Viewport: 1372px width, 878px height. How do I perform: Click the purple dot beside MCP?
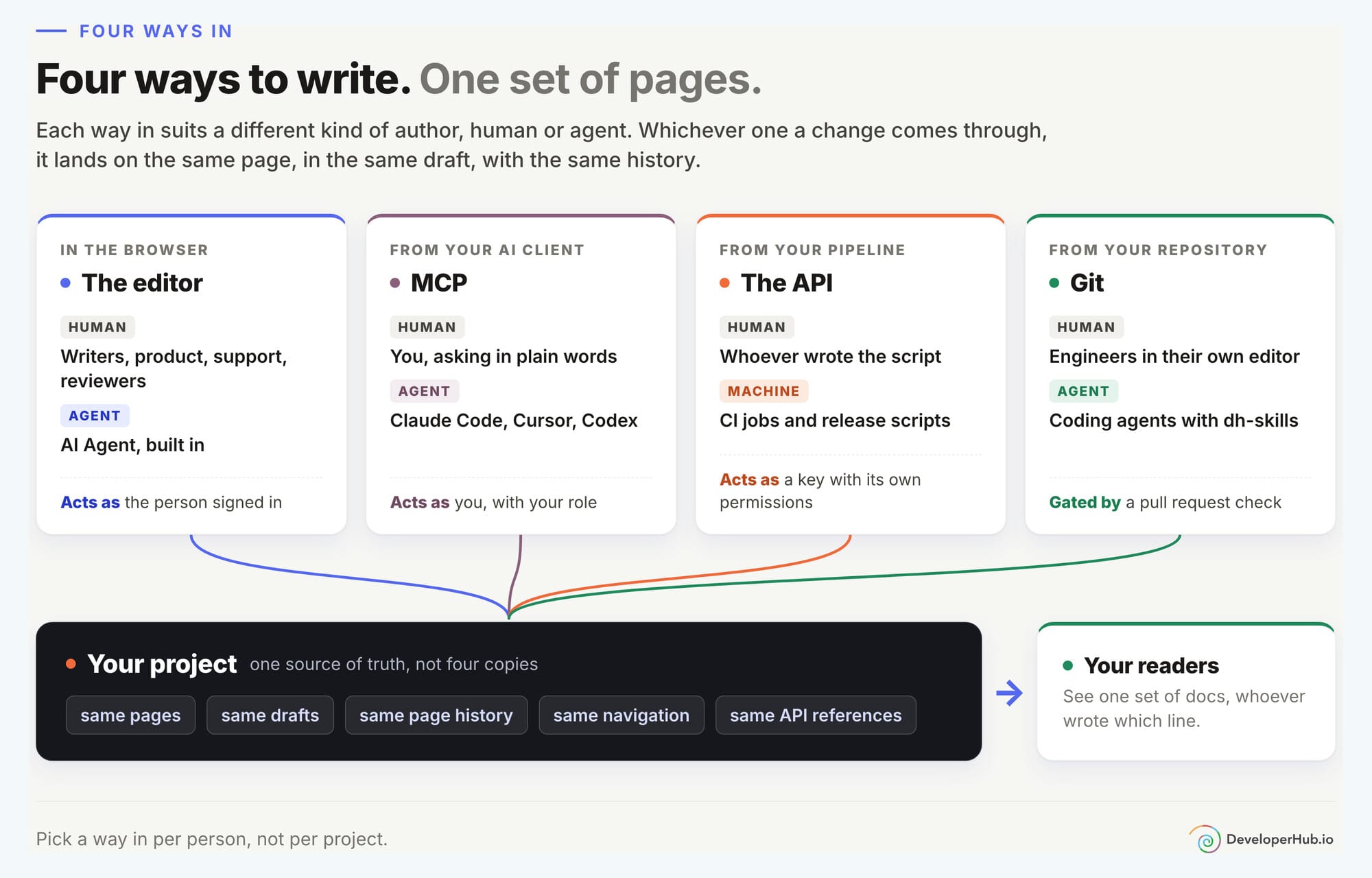pyautogui.click(x=395, y=283)
